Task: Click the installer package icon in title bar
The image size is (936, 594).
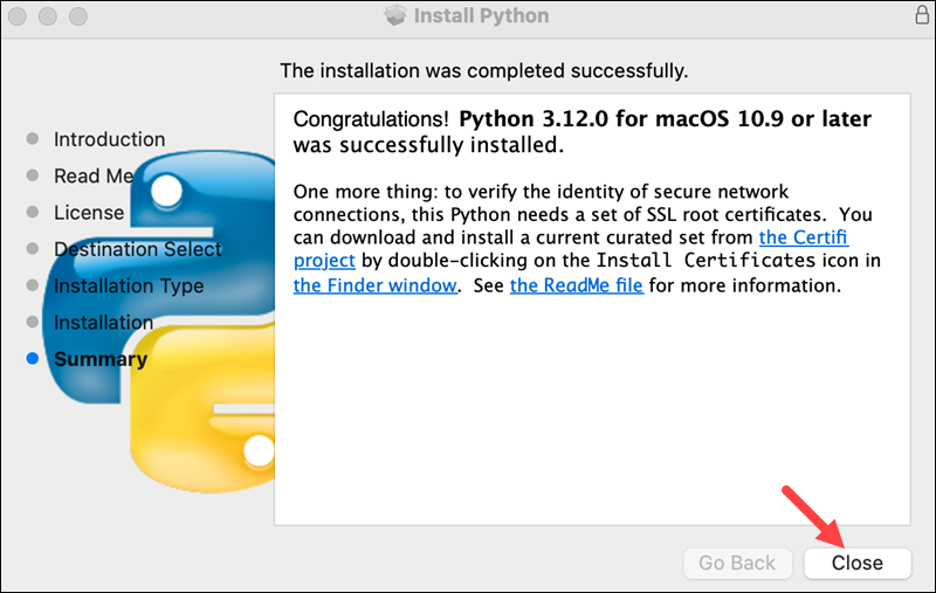Action: tap(395, 15)
